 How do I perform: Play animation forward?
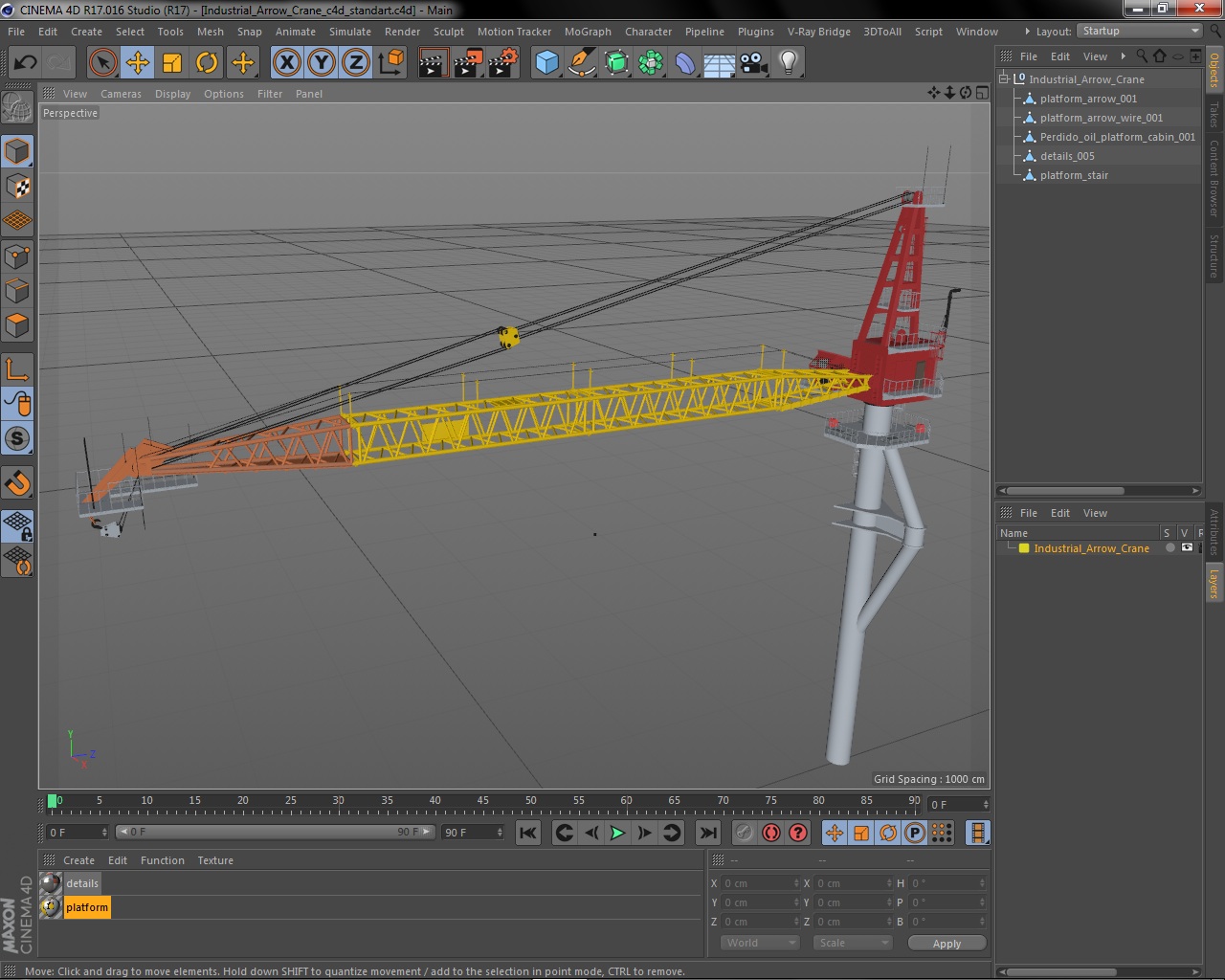tap(618, 833)
